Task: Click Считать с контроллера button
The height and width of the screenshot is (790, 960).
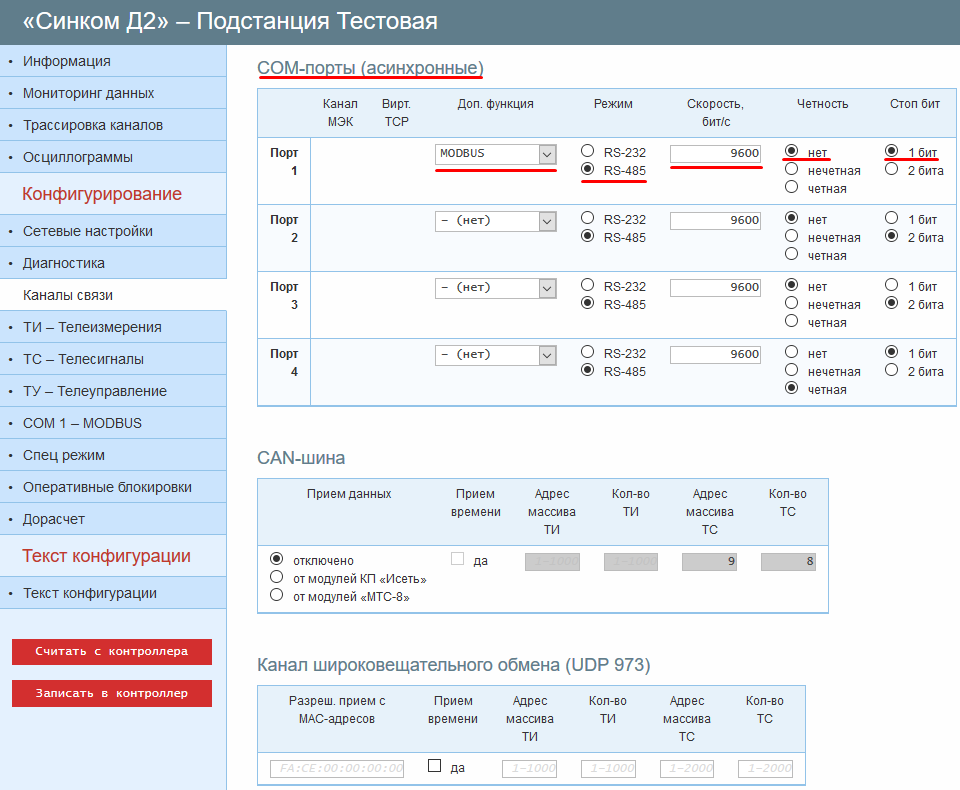Action: [112, 652]
